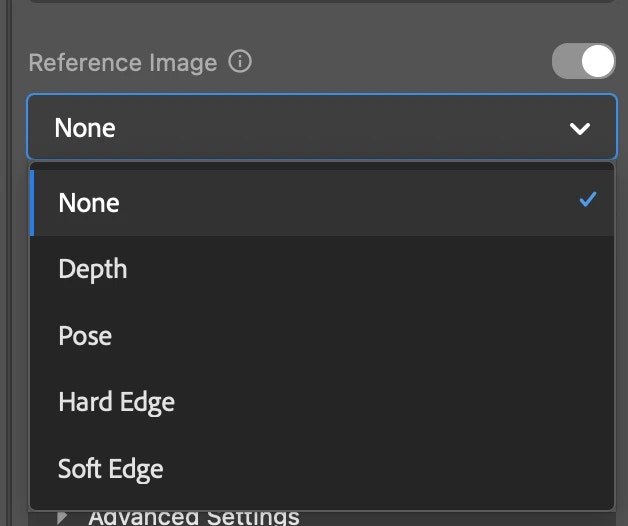The height and width of the screenshot is (526, 628).
Task: Click the blue highlight bar beside None
Action: click(x=32, y=203)
